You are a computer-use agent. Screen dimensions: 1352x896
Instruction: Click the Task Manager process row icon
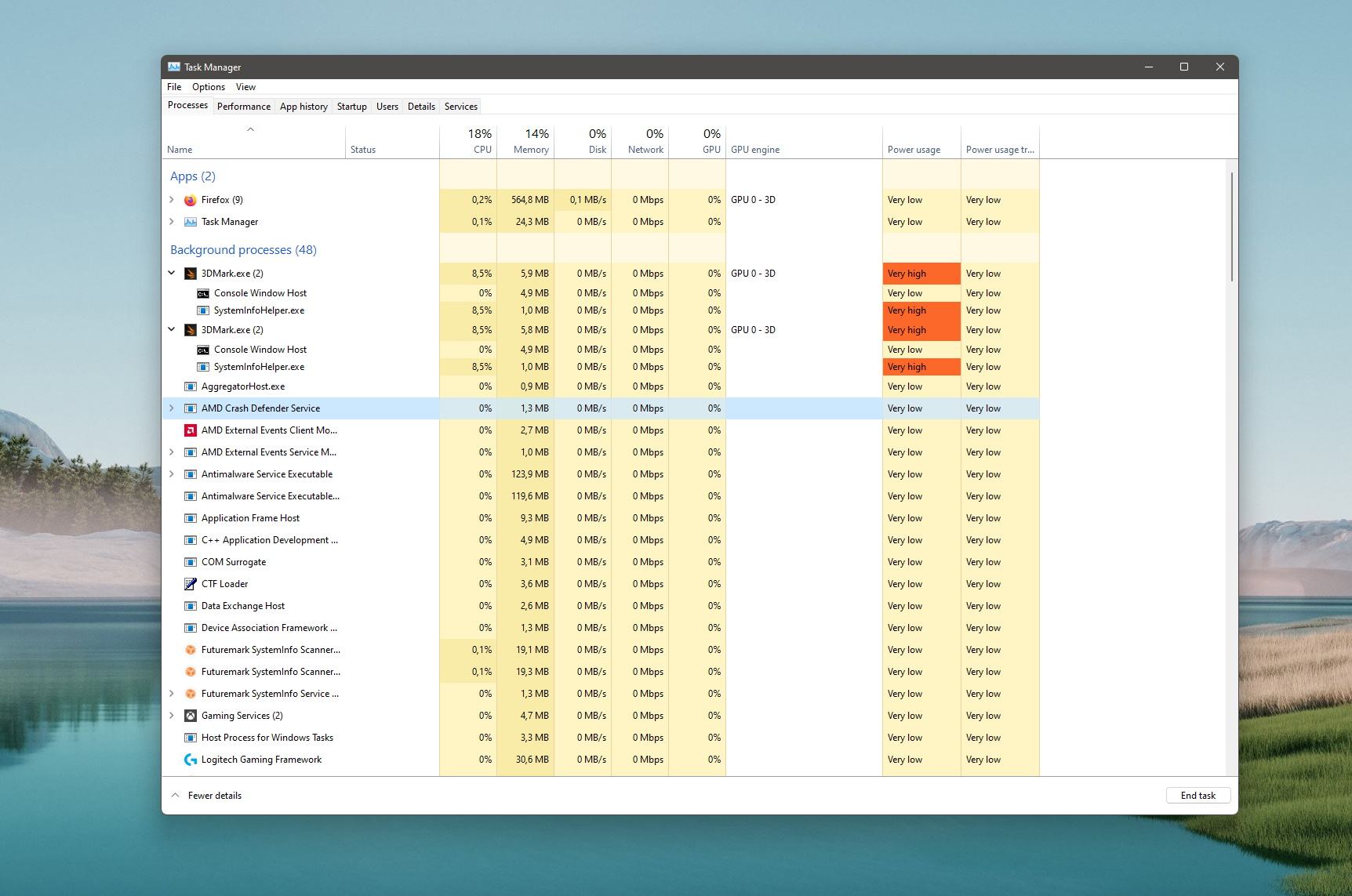[x=190, y=222]
